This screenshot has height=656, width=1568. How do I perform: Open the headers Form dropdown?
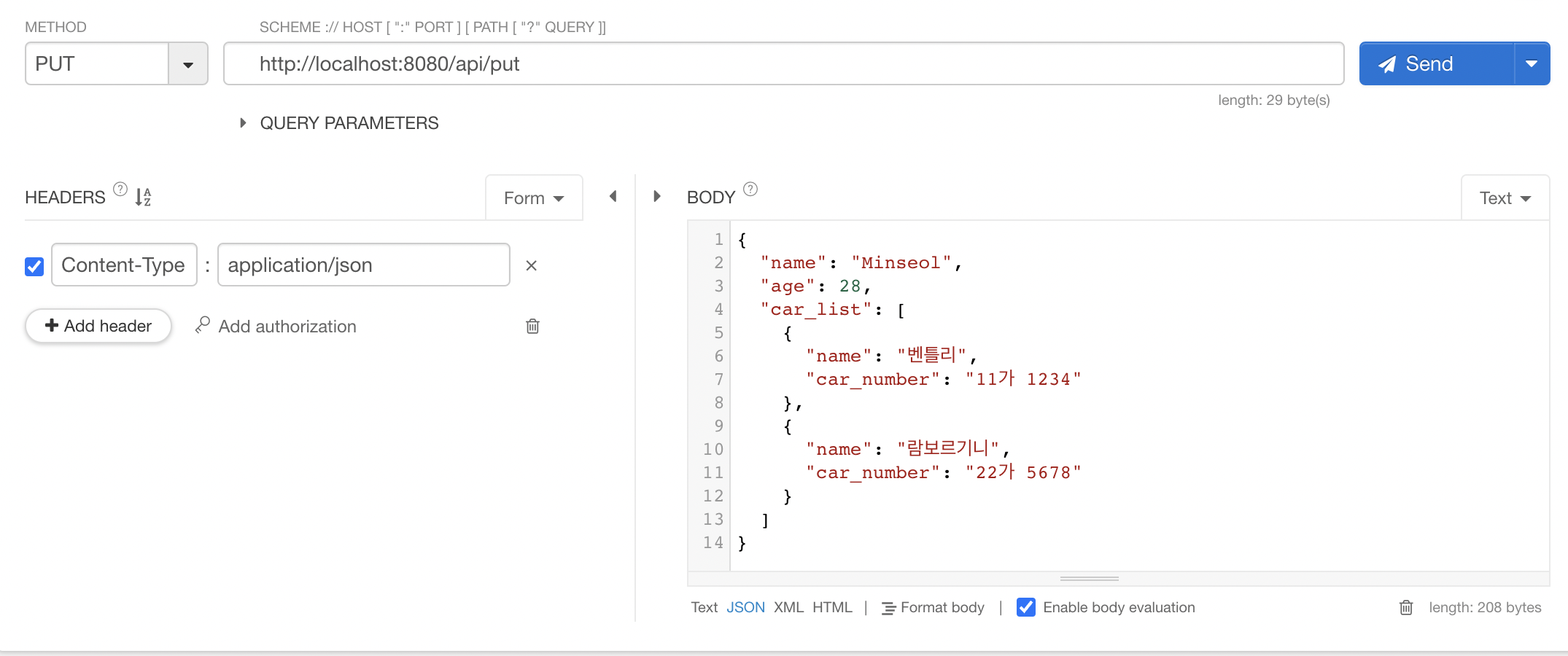click(534, 198)
